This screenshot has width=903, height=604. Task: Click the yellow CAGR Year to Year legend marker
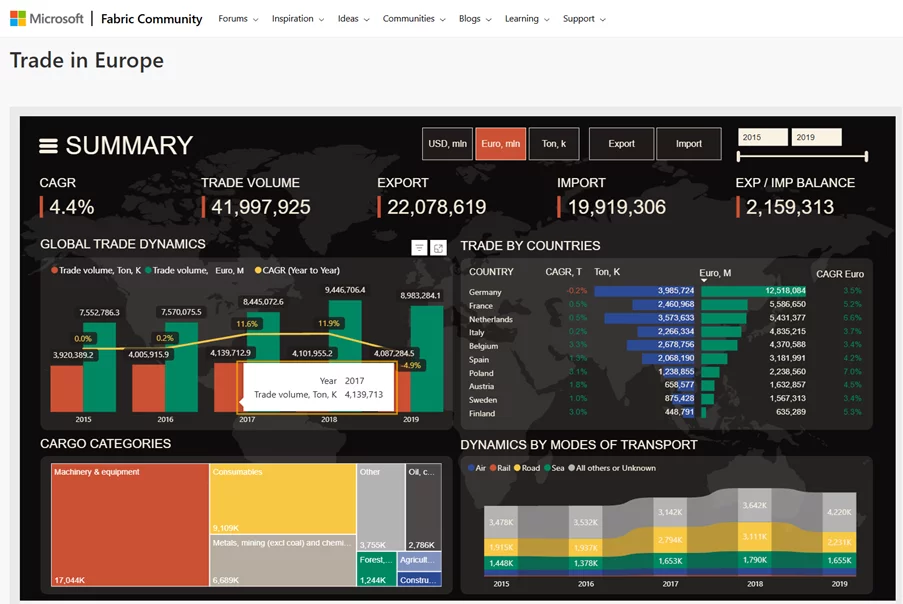tap(258, 270)
